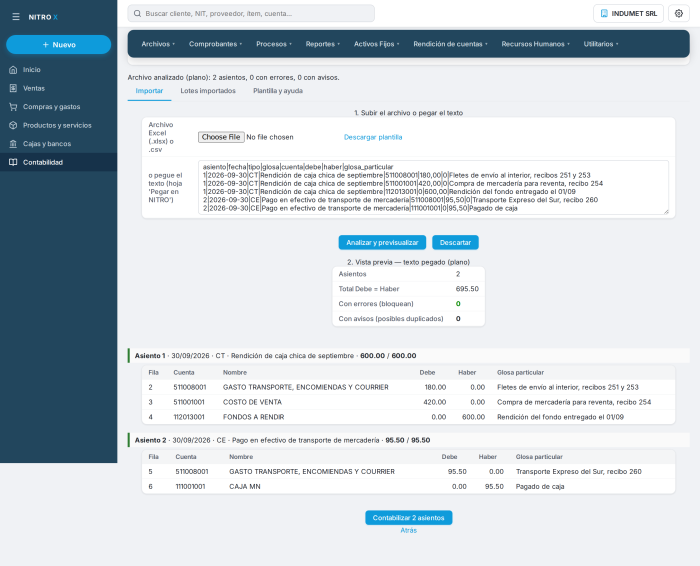The image size is (700, 566).
Task: Open the Utilitarios dropdown
Action: 601,44
